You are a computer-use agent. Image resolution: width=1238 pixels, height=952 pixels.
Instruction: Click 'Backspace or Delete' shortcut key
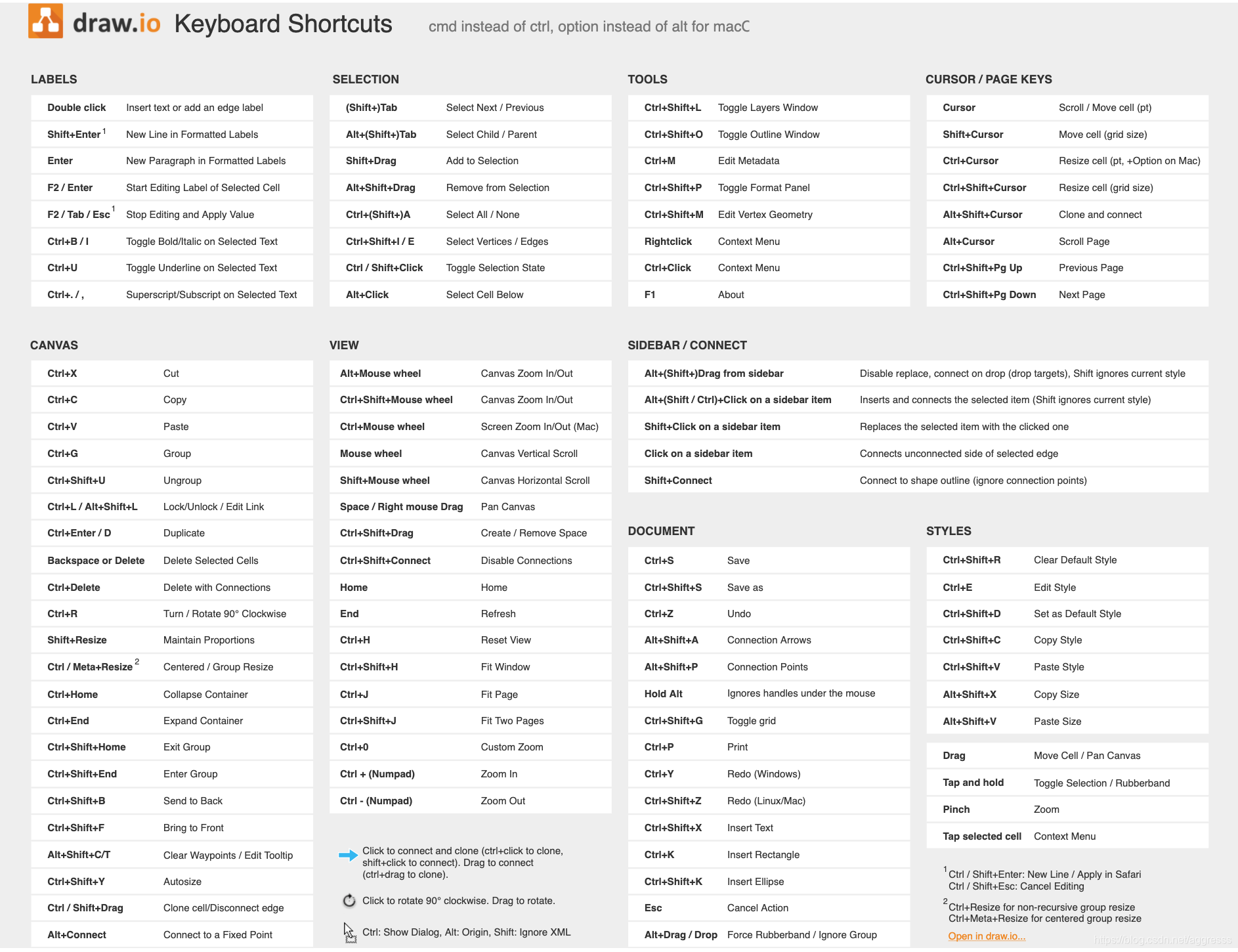coord(96,561)
